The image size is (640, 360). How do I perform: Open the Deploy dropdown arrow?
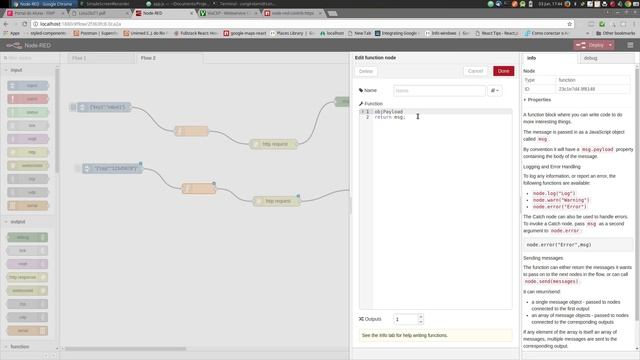coord(610,45)
